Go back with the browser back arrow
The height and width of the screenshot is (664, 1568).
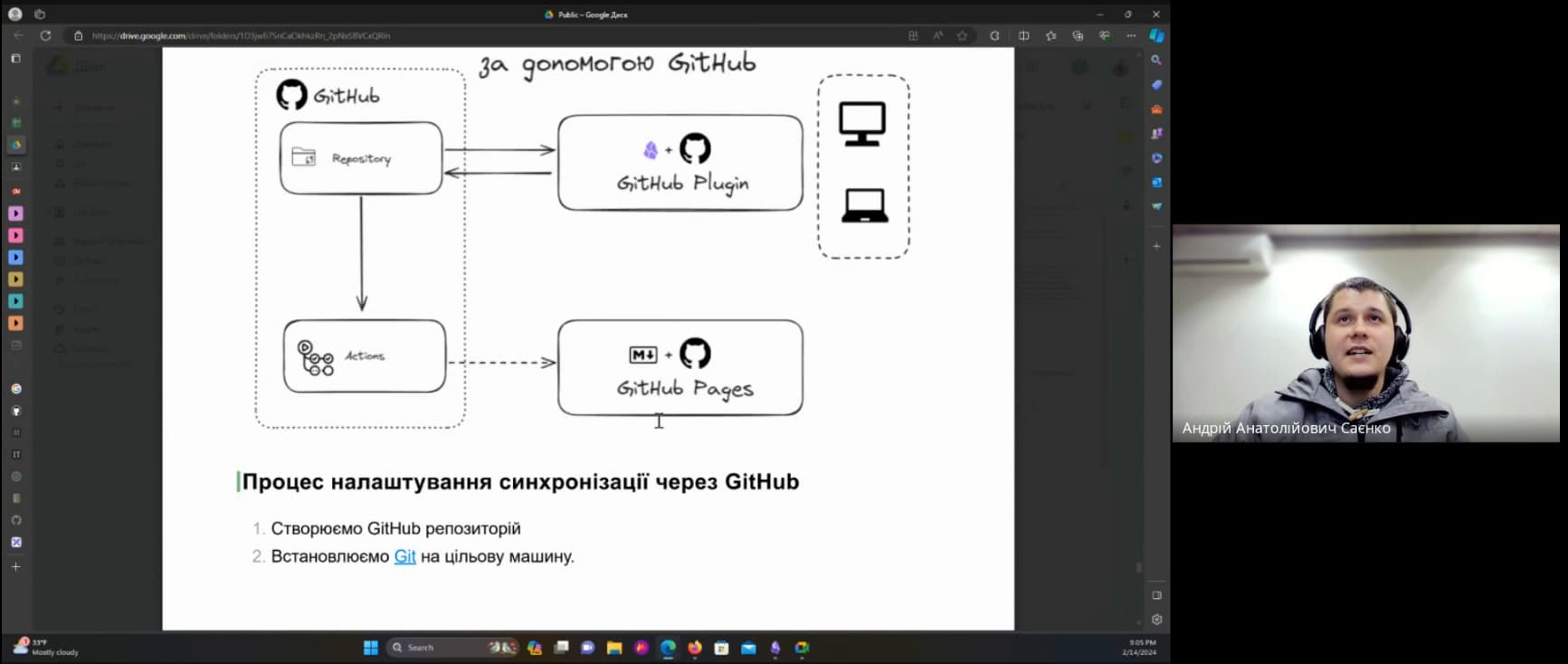point(18,35)
